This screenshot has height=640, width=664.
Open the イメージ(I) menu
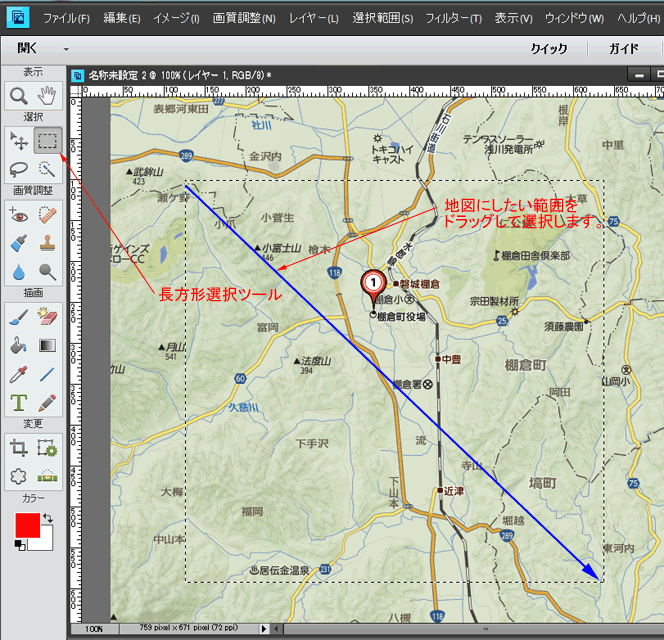point(176,18)
